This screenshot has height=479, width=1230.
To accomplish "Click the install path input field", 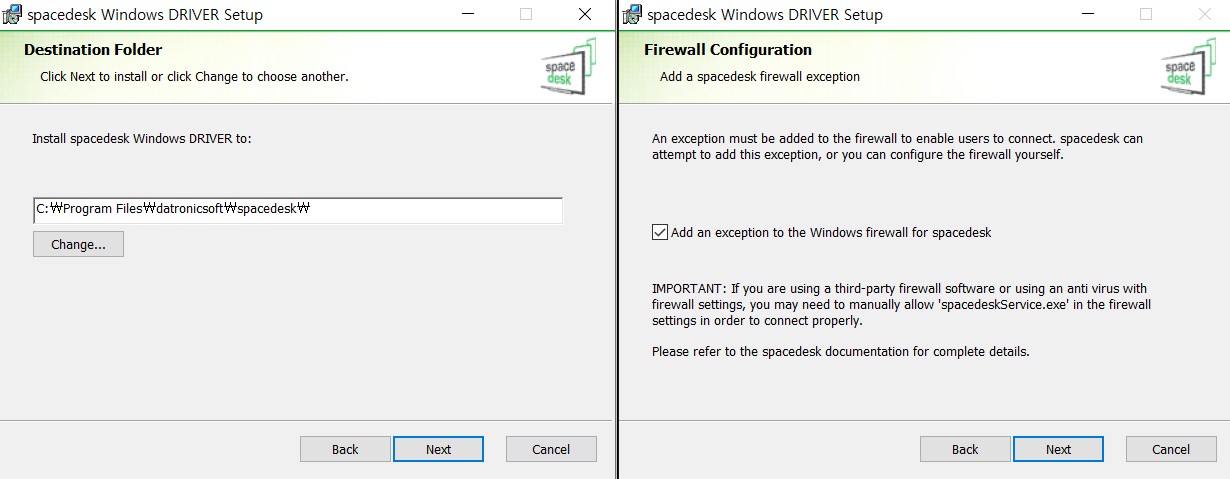I will (298, 210).
